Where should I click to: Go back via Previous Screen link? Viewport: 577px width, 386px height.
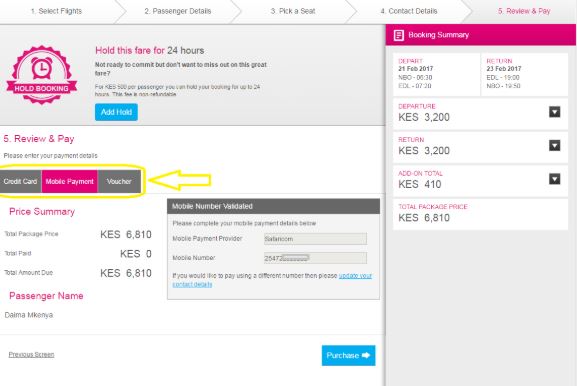coord(31,355)
